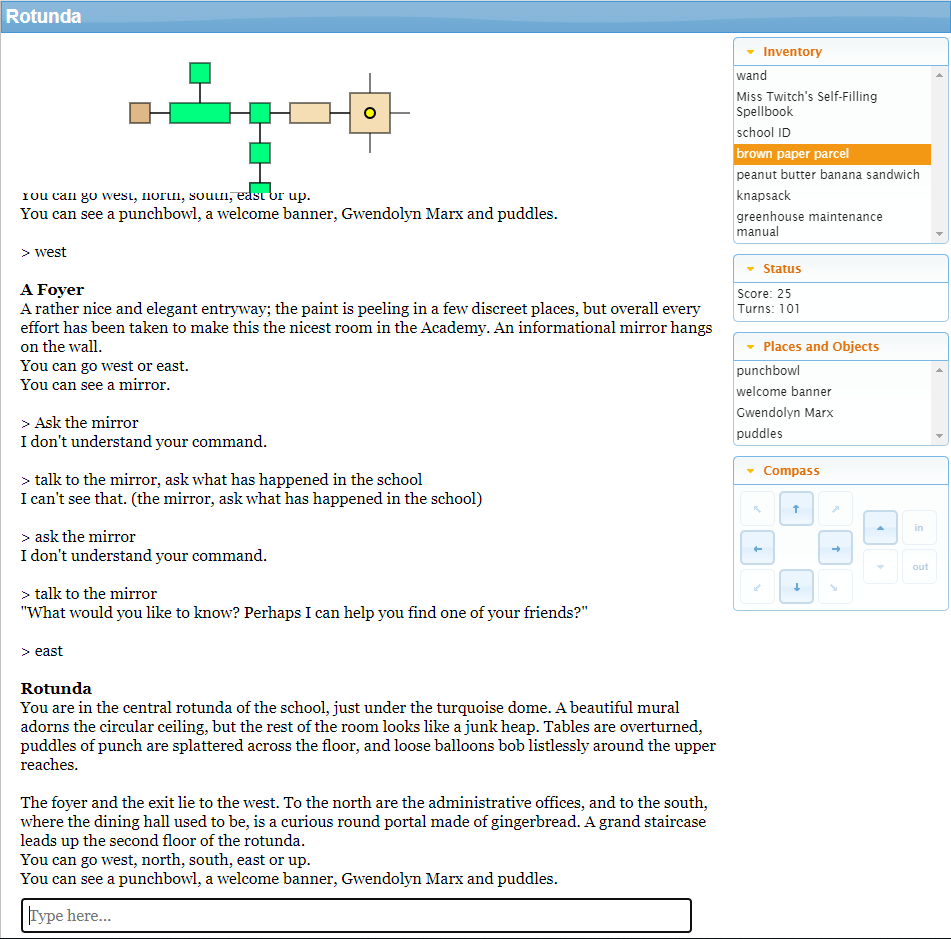The width and height of the screenshot is (951, 939).
Task: Select Miss Twitch's Self-Filling Spellbook
Action: point(832,104)
